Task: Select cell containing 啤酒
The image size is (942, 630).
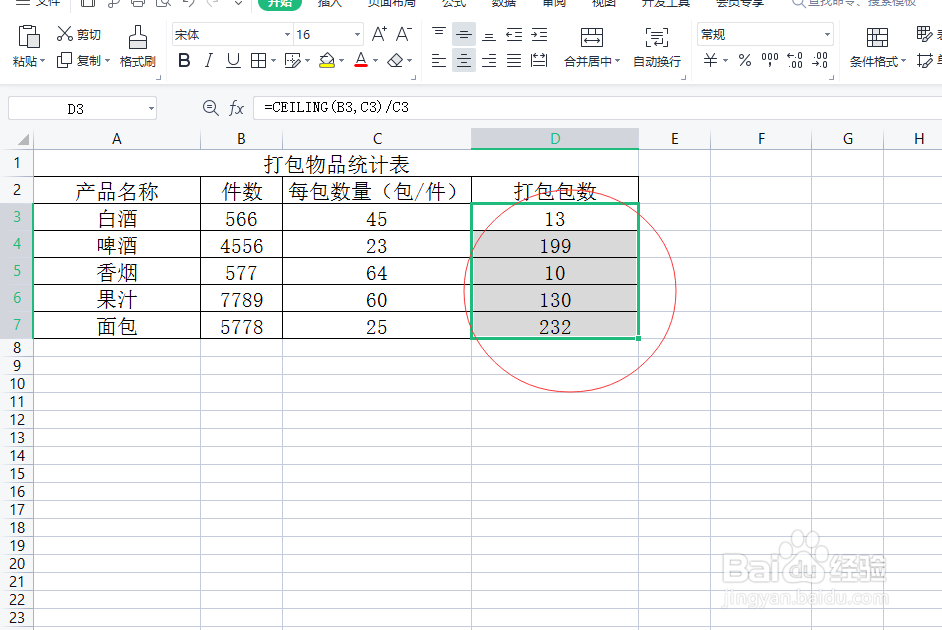Action: click(x=117, y=245)
